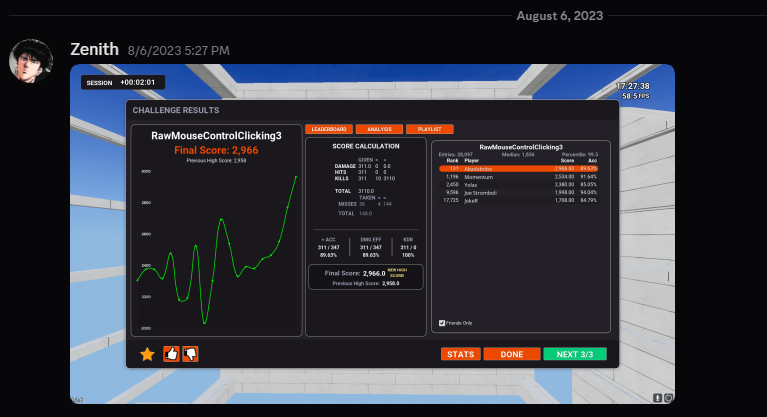Click the Score column header
Screen dimensions: 767x417
[567, 161]
